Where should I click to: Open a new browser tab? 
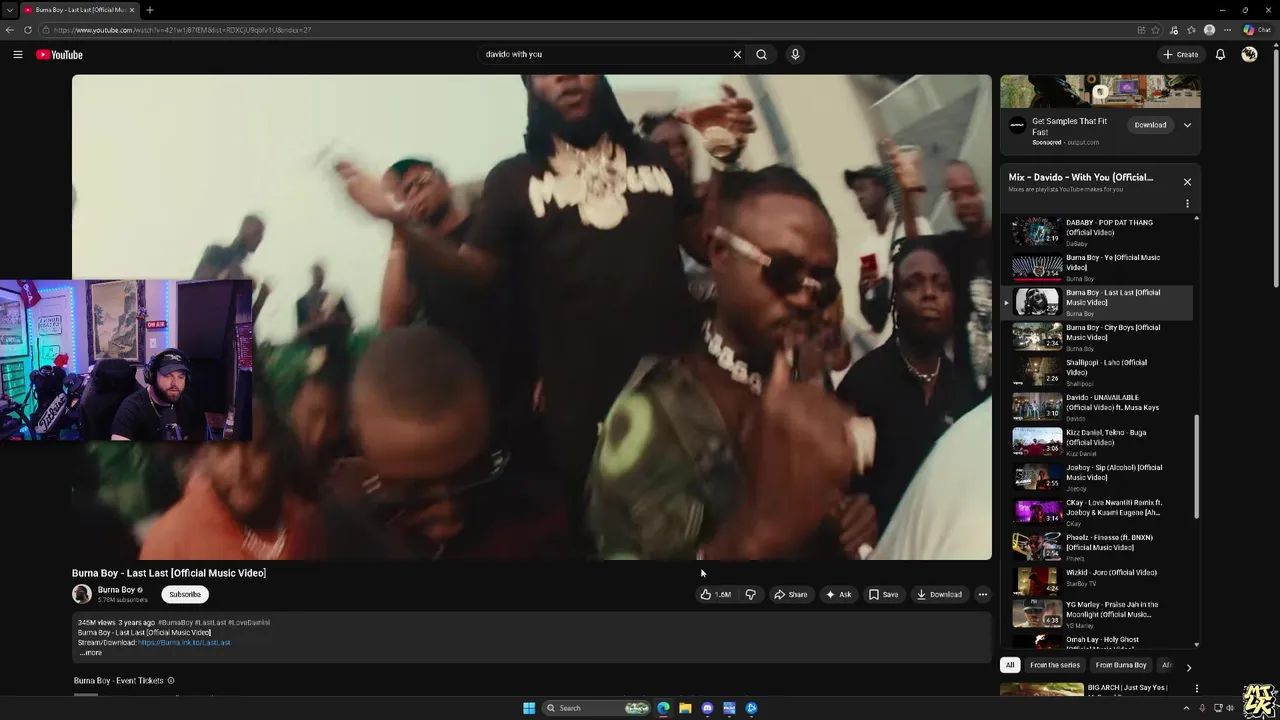tap(149, 10)
